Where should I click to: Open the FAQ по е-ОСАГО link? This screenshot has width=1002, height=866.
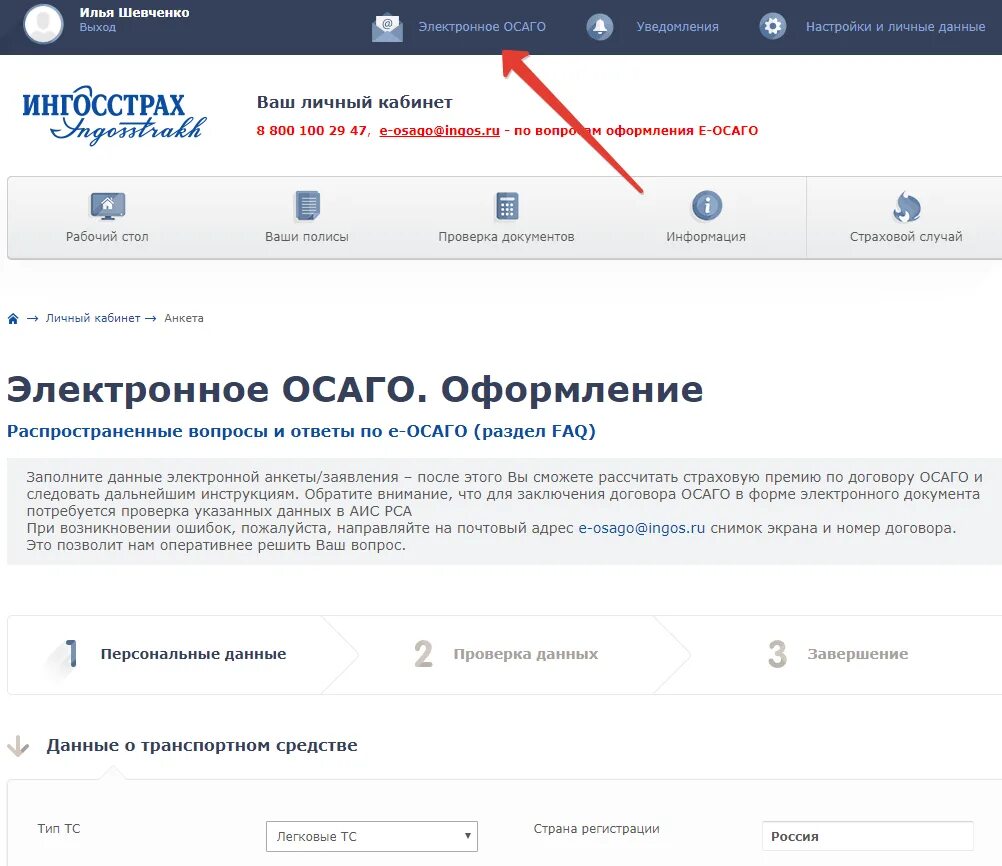point(301,431)
